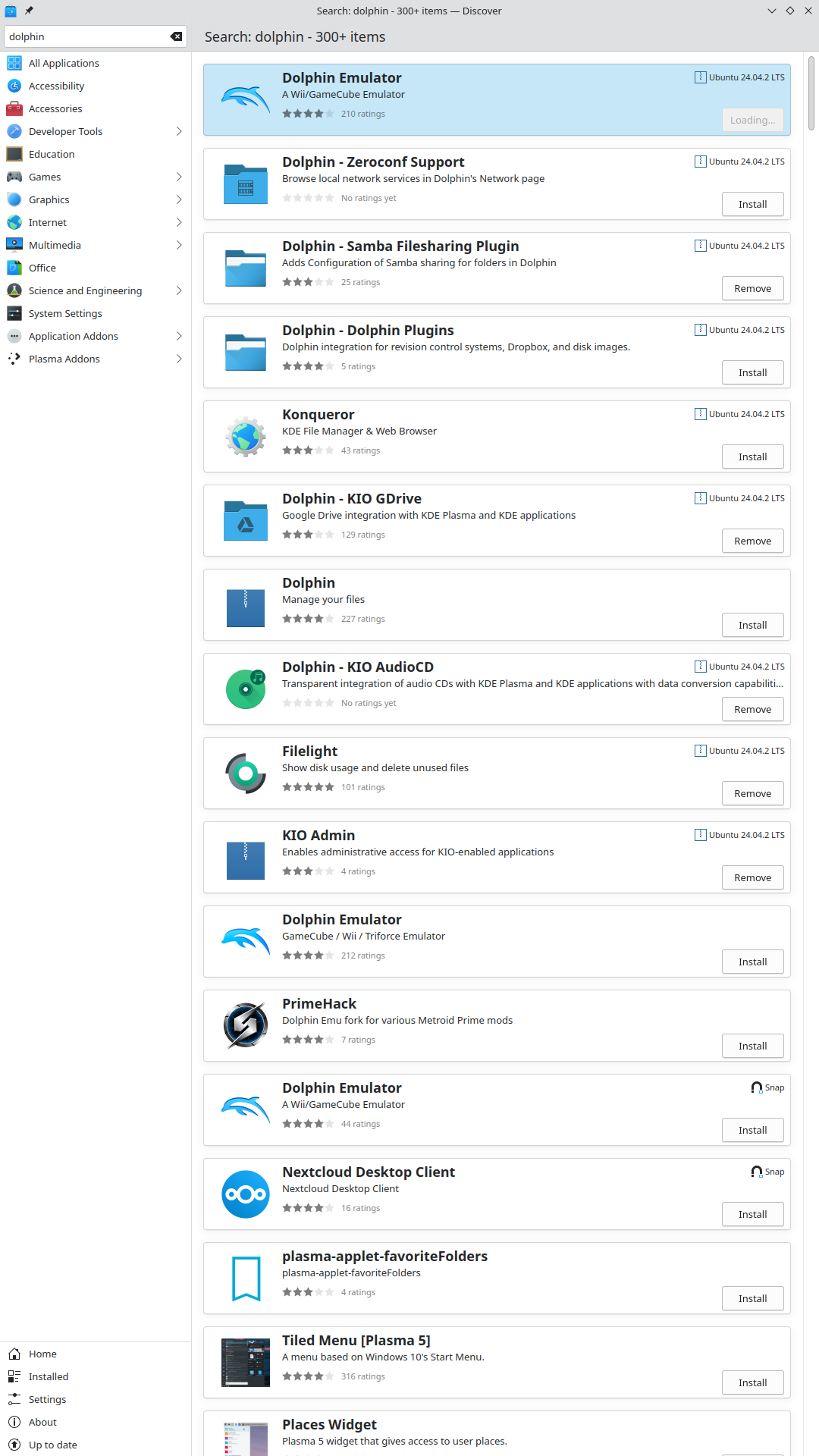Click the vertical scrollbar handle of results
The height and width of the screenshot is (1456, 819).
coord(811,93)
